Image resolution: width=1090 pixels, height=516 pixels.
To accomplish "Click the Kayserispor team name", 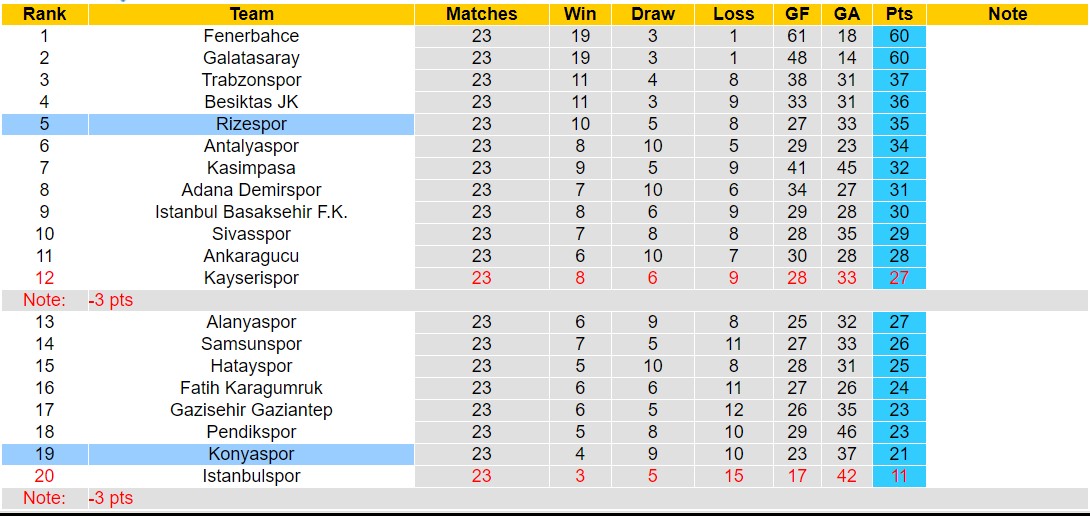I will point(251,278).
